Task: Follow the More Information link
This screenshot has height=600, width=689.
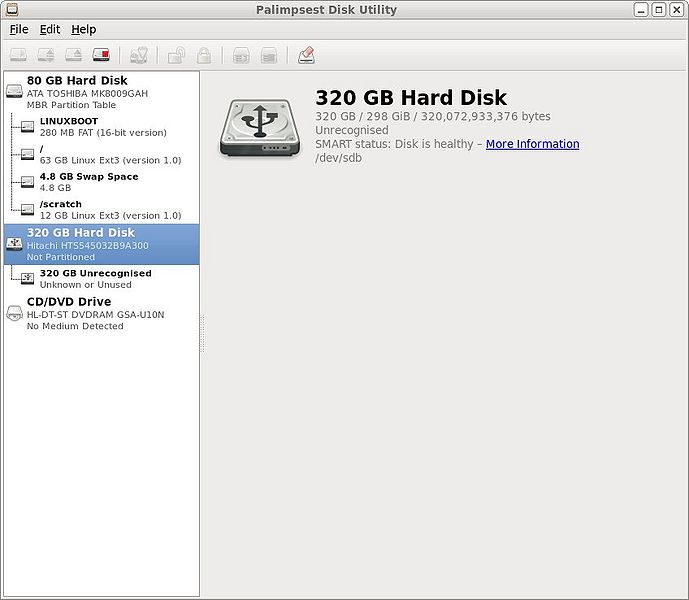Action: click(x=532, y=144)
